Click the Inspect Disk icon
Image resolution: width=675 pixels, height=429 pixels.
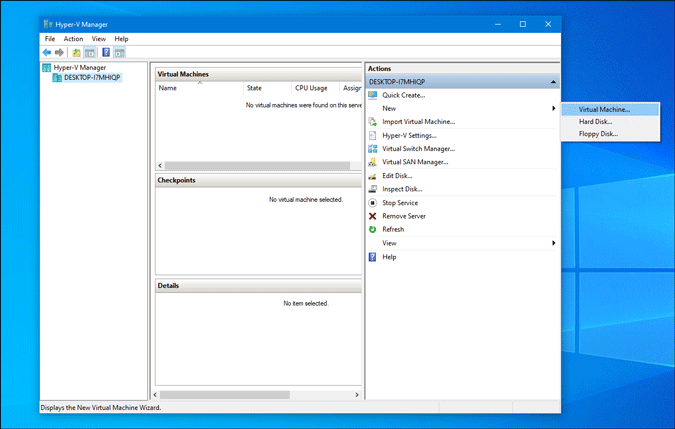(x=373, y=189)
